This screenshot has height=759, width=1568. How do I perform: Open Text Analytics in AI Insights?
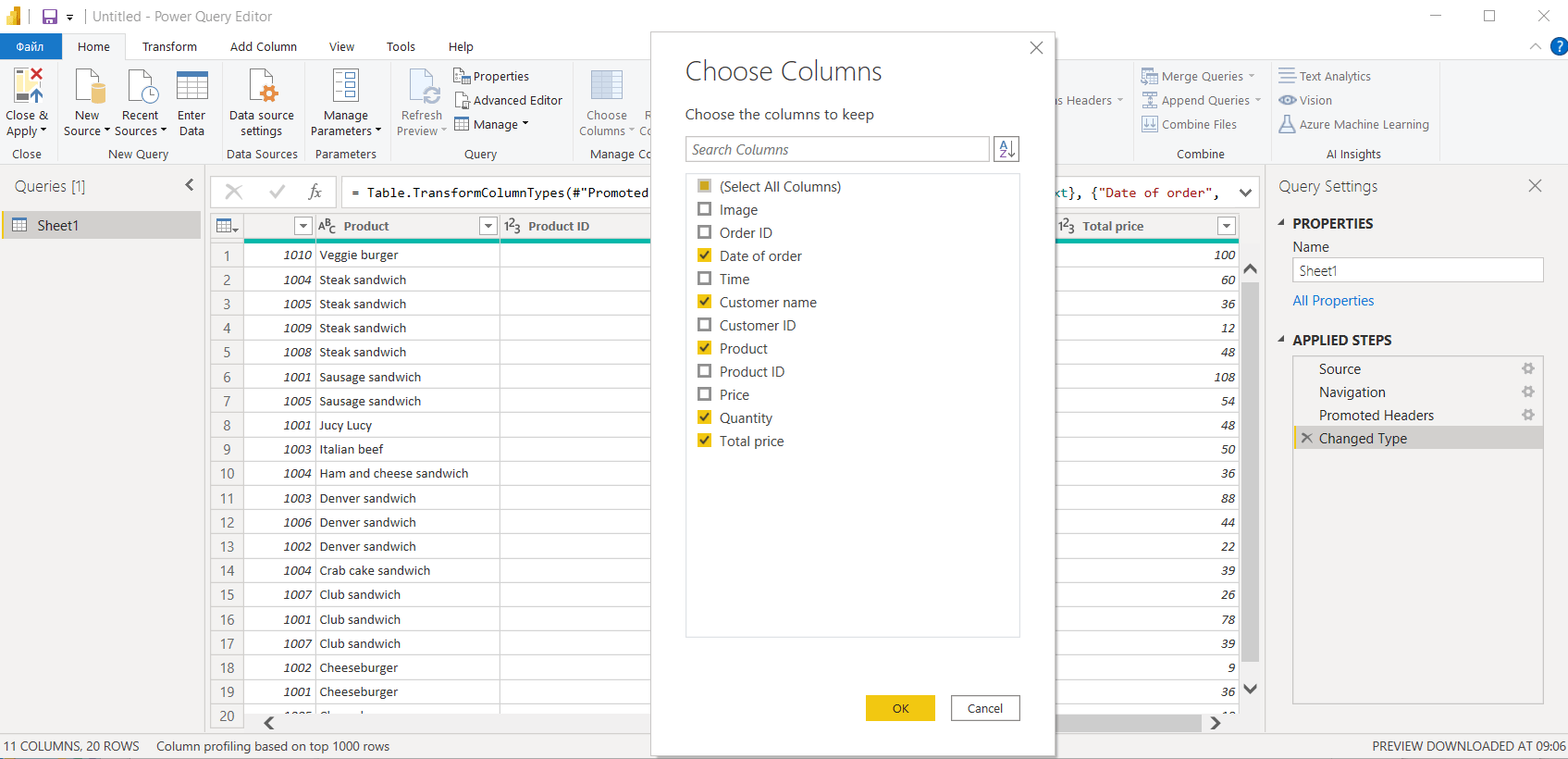(1325, 76)
